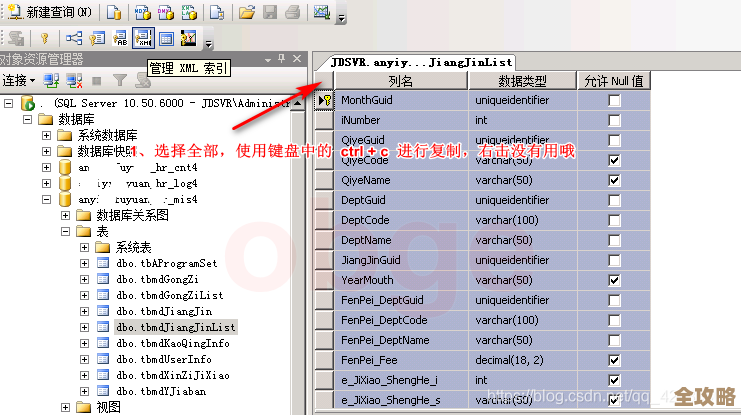Screen dimensions: 741x415
Task: Click the Generate Change Script icon
Action: (16, 38)
